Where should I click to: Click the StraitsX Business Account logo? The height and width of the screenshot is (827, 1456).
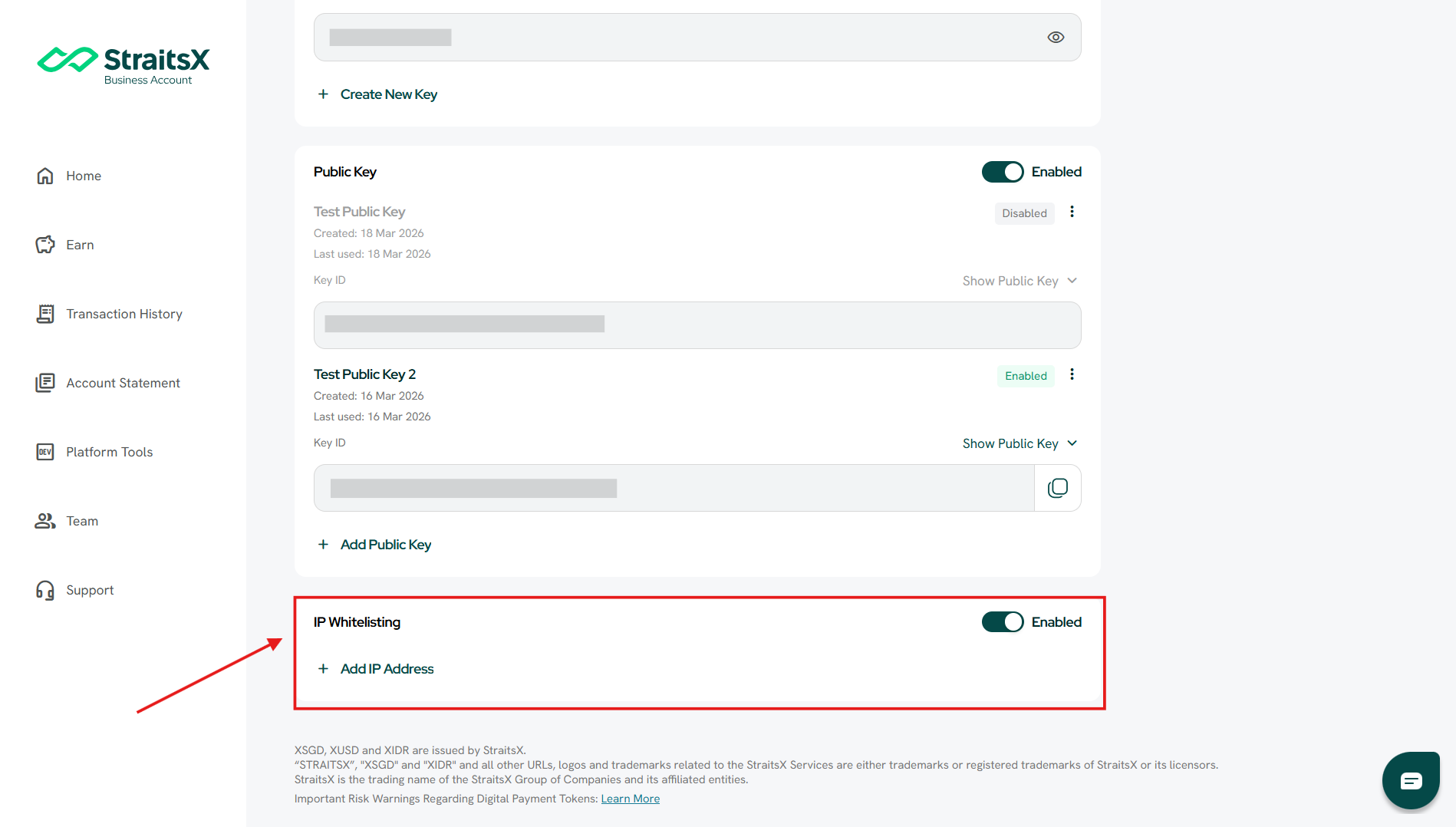coord(123,65)
